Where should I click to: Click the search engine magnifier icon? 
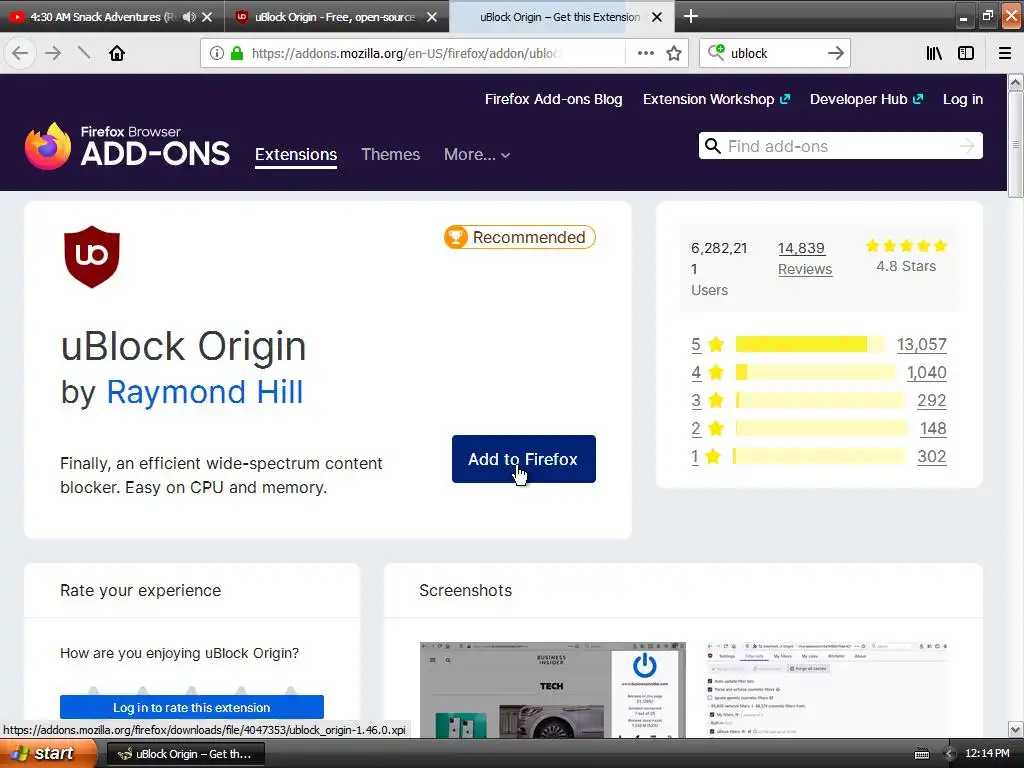click(x=716, y=53)
